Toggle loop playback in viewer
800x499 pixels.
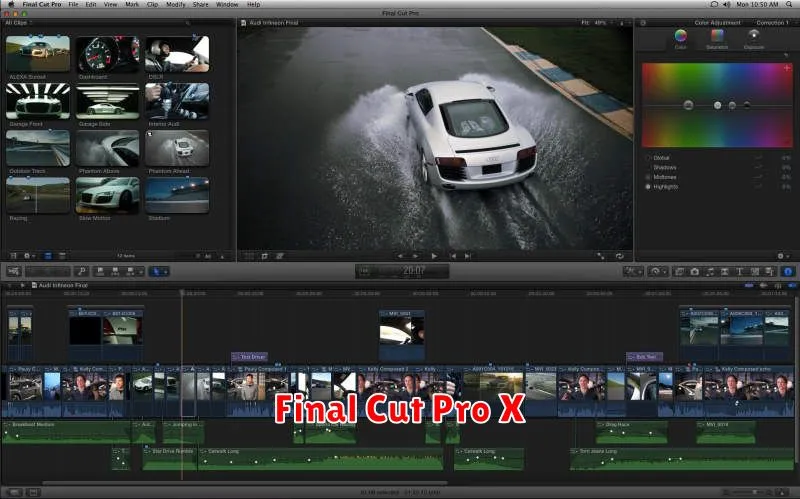click(x=619, y=256)
